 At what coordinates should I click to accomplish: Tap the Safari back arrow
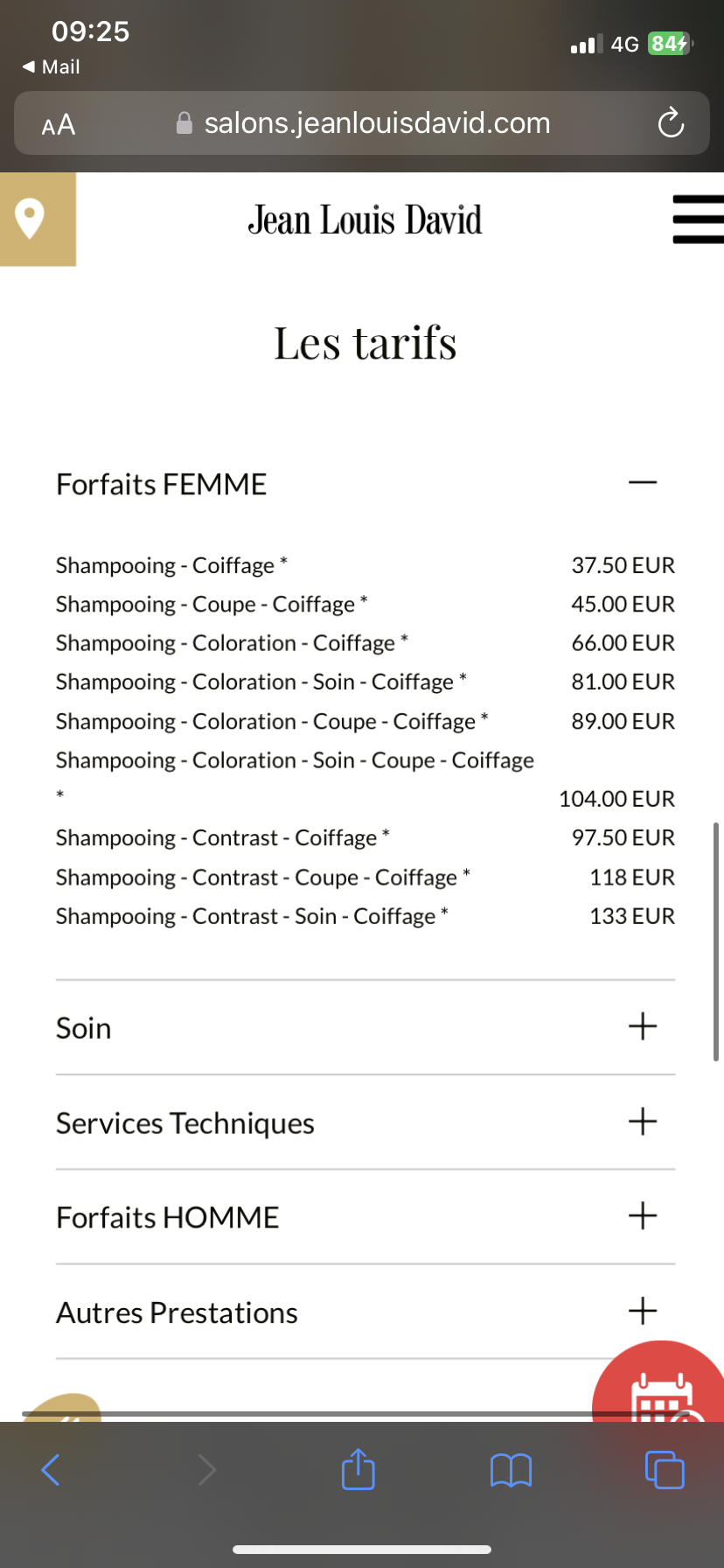[x=51, y=1469]
